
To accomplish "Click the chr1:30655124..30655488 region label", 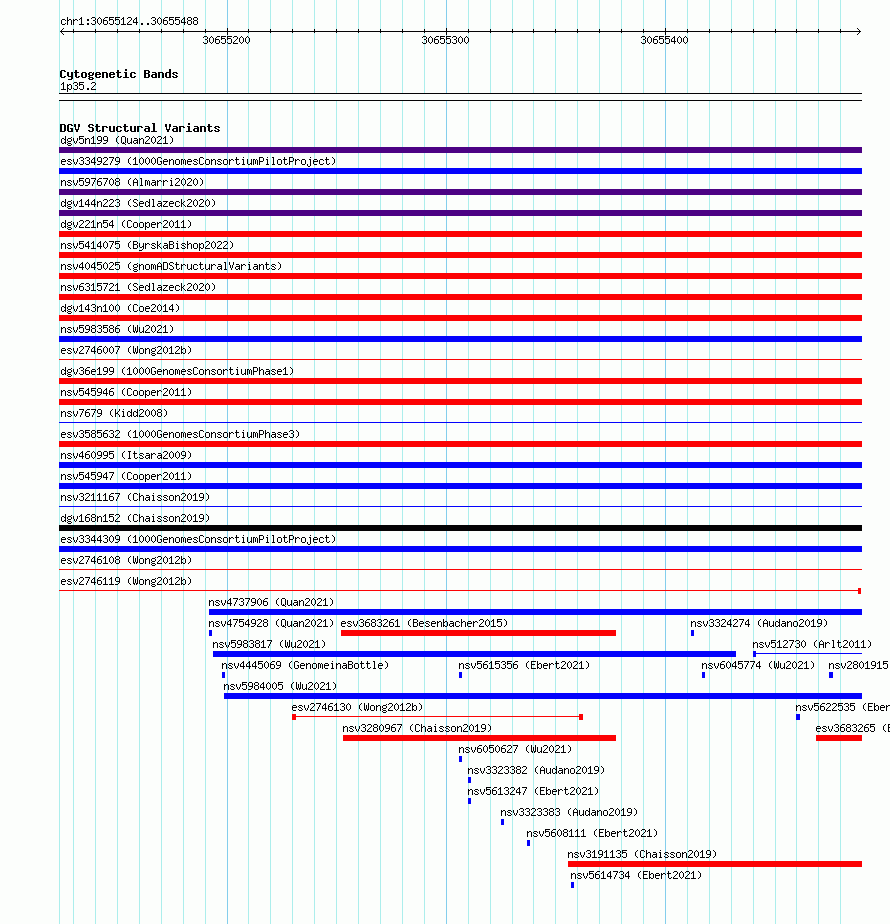I will 130,21.
